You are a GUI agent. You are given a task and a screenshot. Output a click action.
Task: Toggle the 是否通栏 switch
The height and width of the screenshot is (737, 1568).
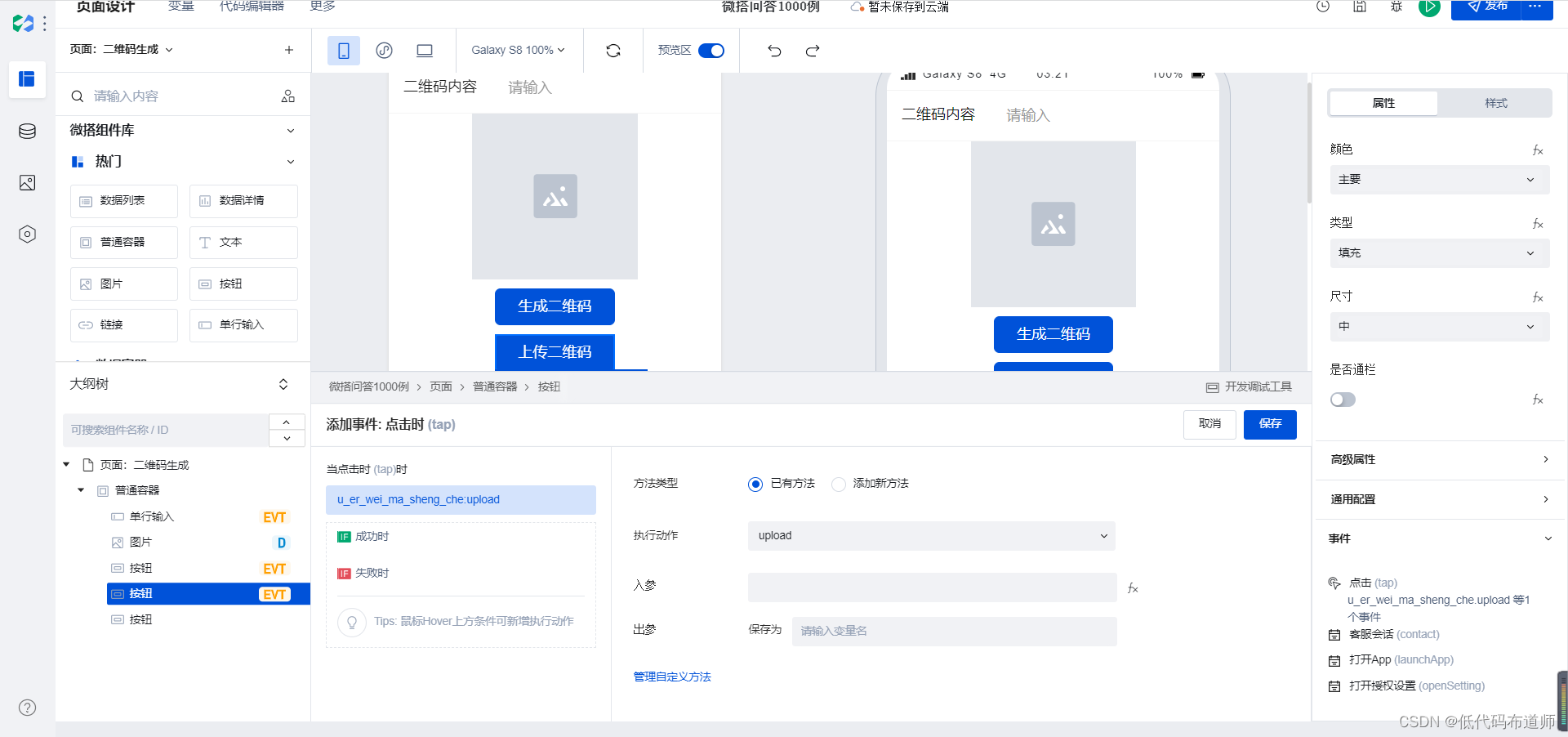pos(1343,400)
